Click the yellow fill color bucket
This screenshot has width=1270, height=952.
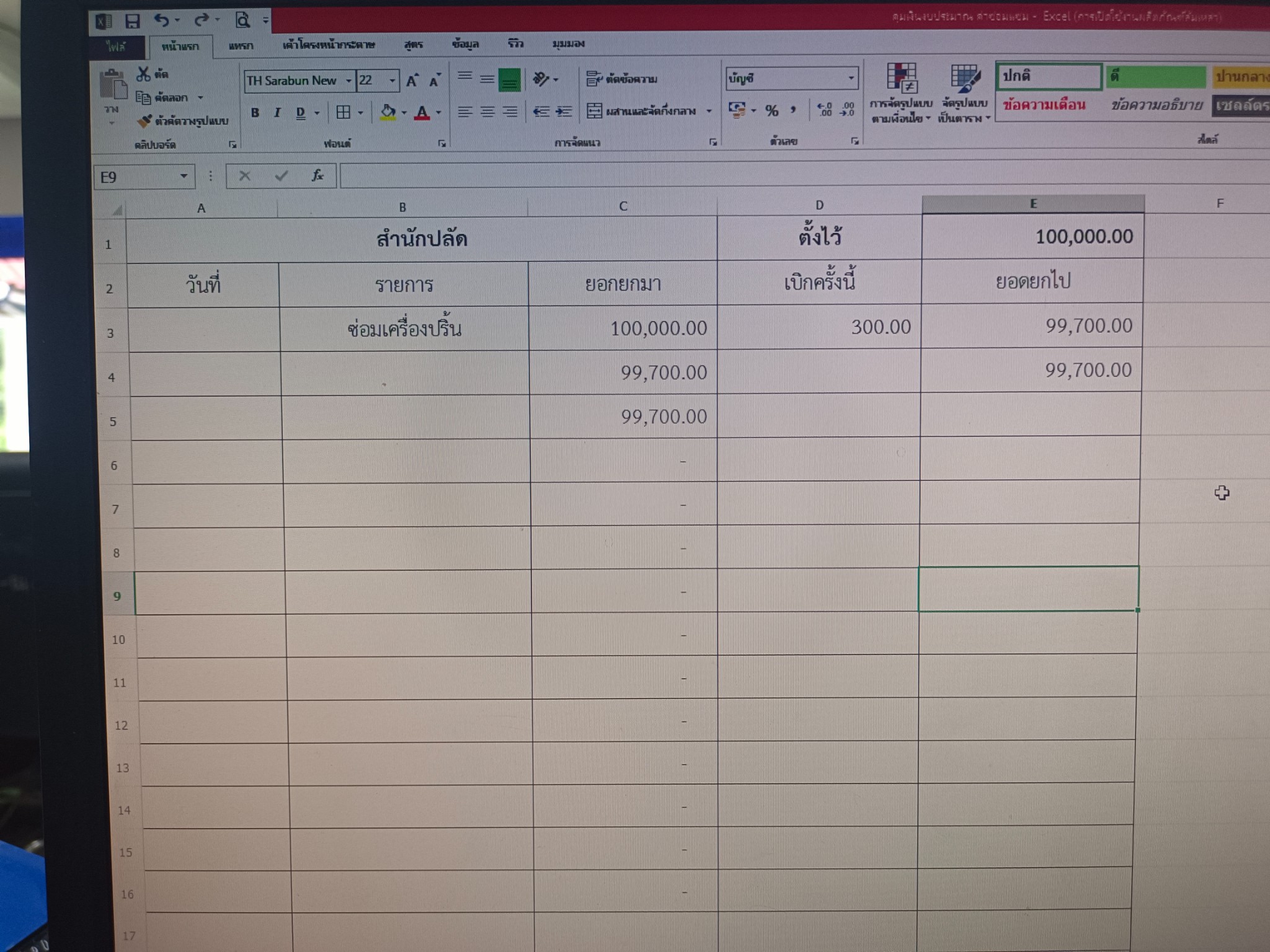click(388, 112)
